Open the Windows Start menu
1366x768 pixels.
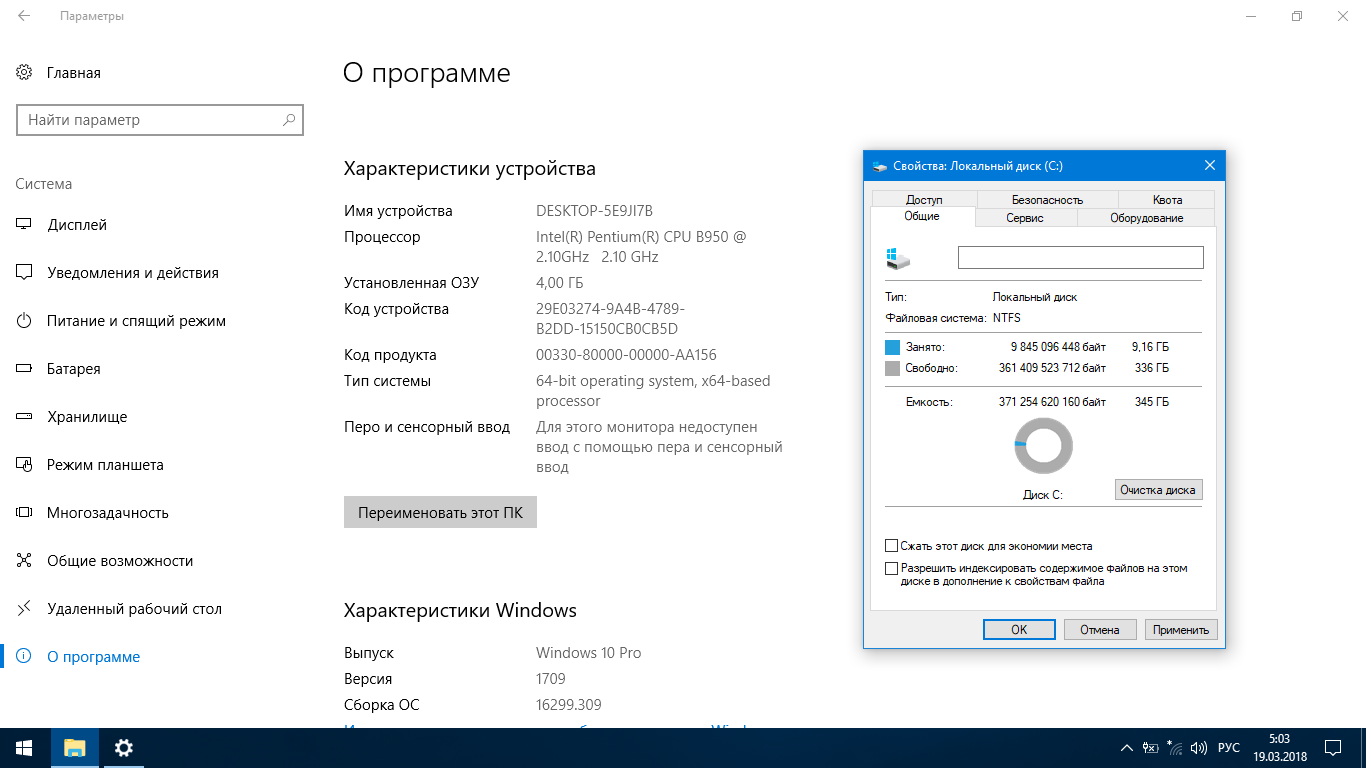24,748
